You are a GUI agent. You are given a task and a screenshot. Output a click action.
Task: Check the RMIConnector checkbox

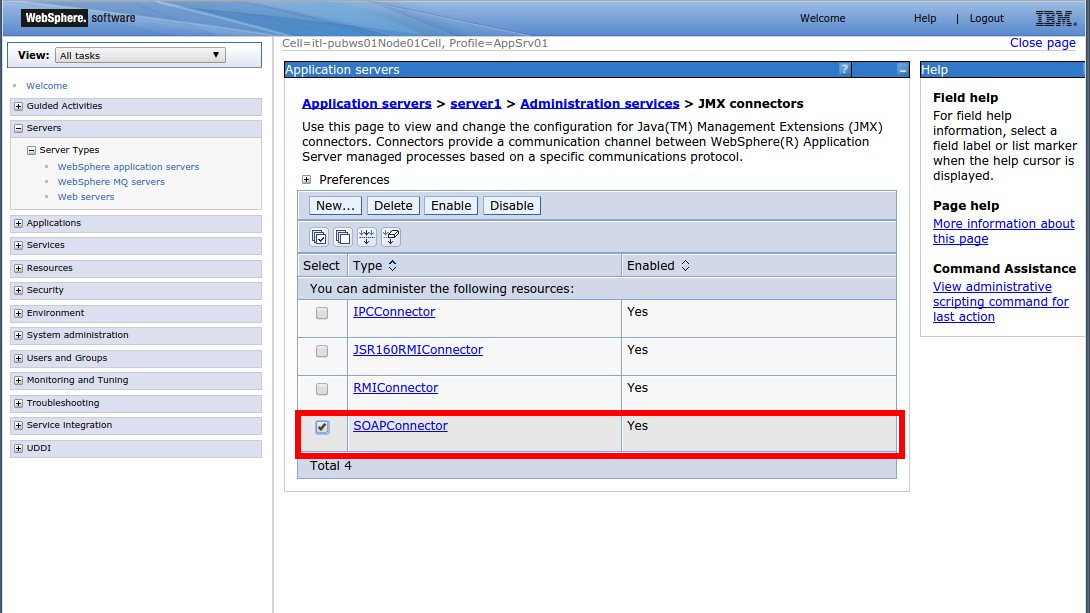[x=322, y=389]
